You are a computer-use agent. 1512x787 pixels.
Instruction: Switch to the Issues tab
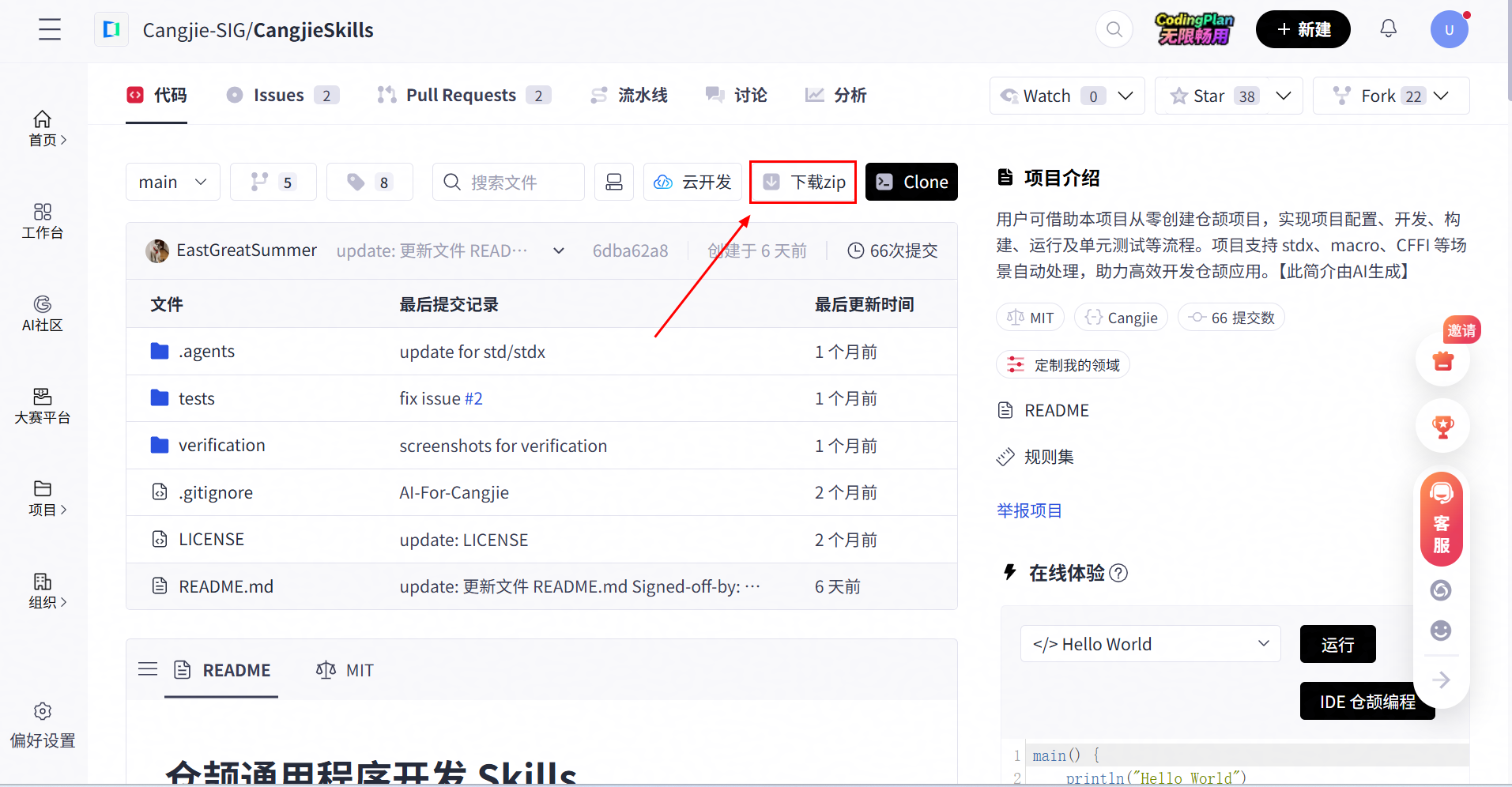(282, 95)
